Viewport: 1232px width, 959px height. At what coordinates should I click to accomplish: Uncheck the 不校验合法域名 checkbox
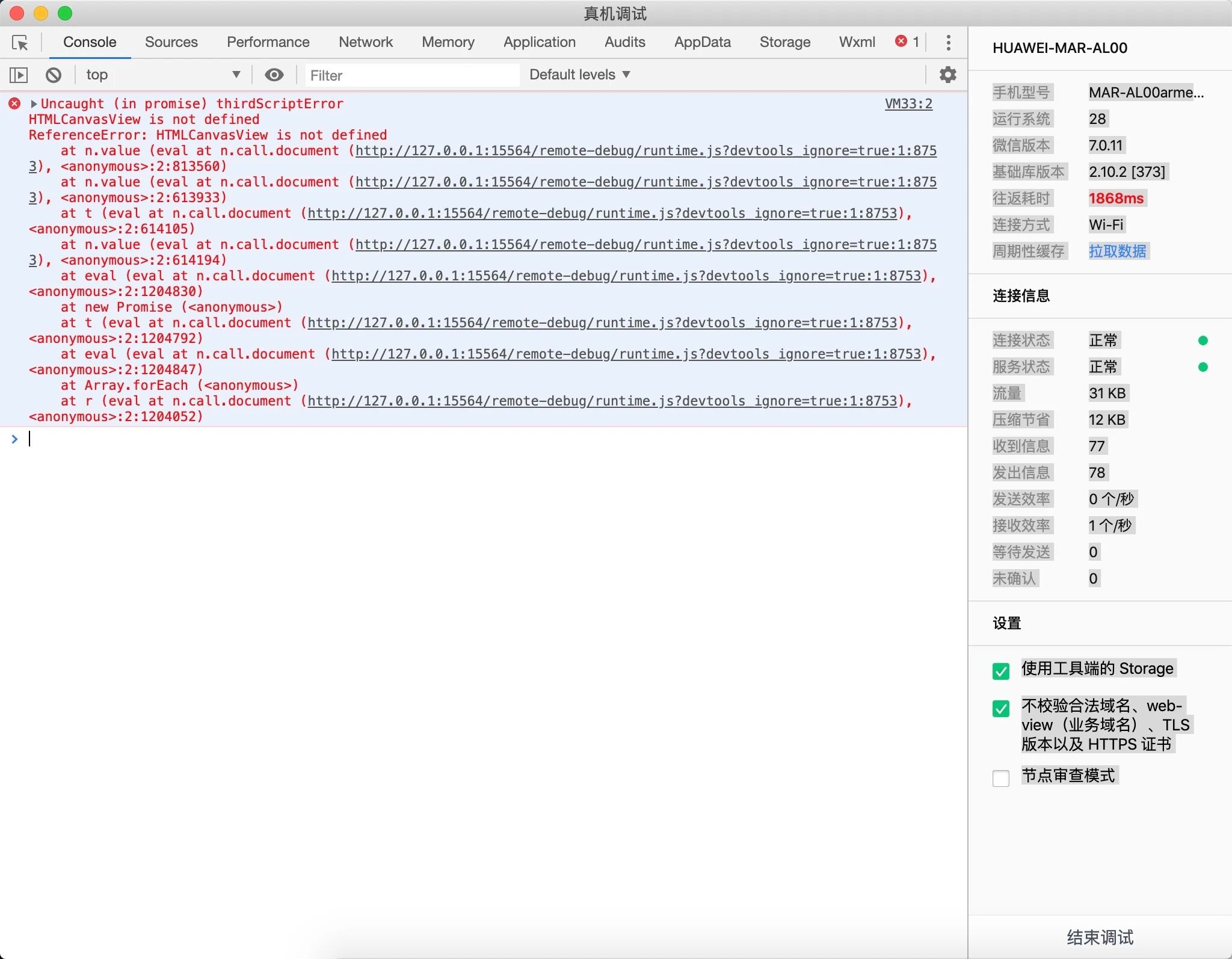[1001, 708]
